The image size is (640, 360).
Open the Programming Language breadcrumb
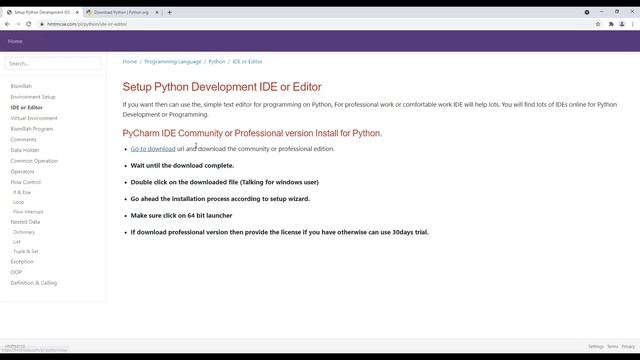click(173, 62)
